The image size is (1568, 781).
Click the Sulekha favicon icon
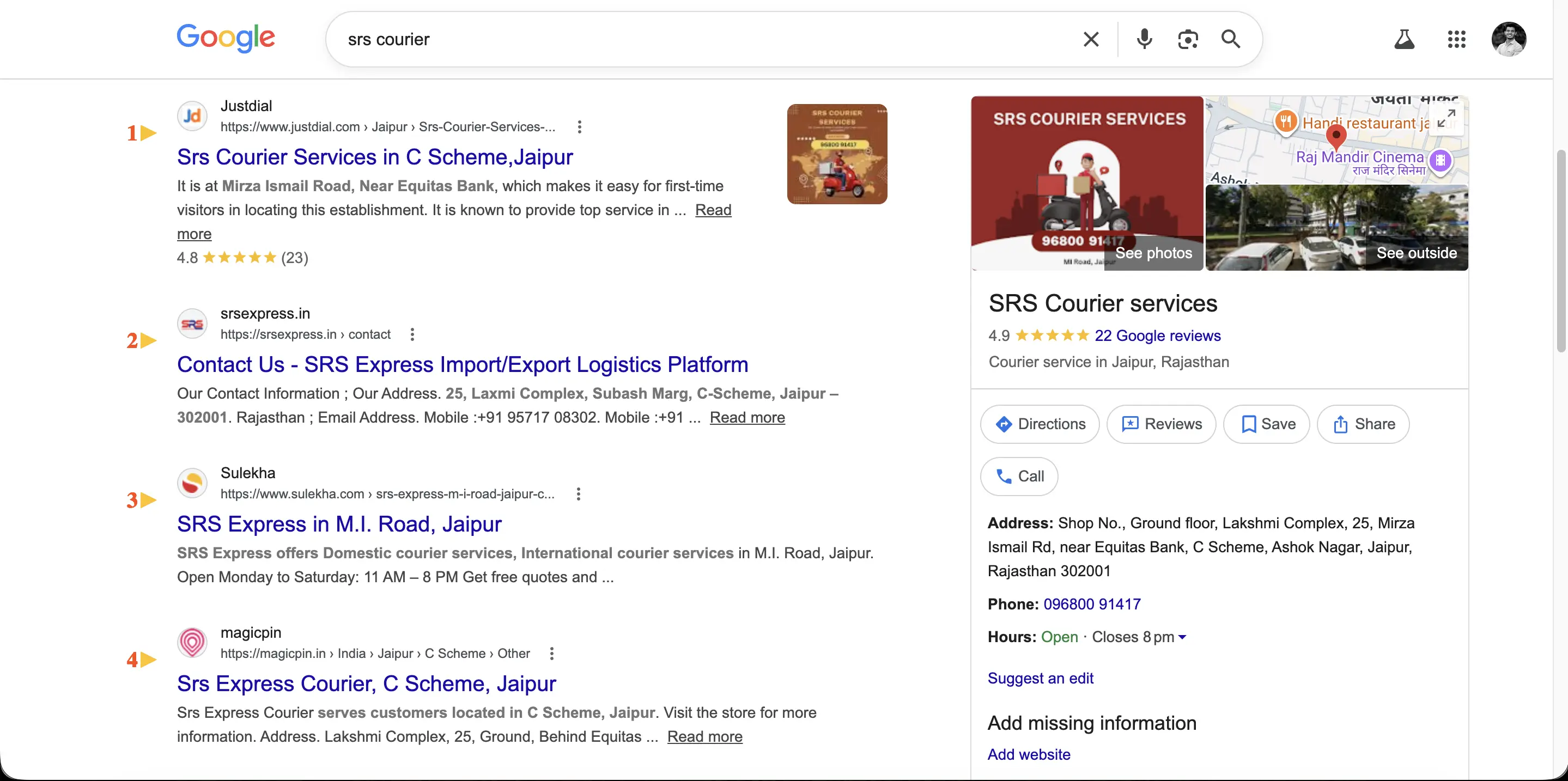192,483
